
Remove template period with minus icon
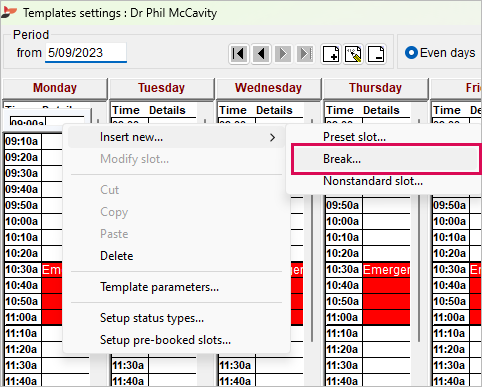click(376, 54)
